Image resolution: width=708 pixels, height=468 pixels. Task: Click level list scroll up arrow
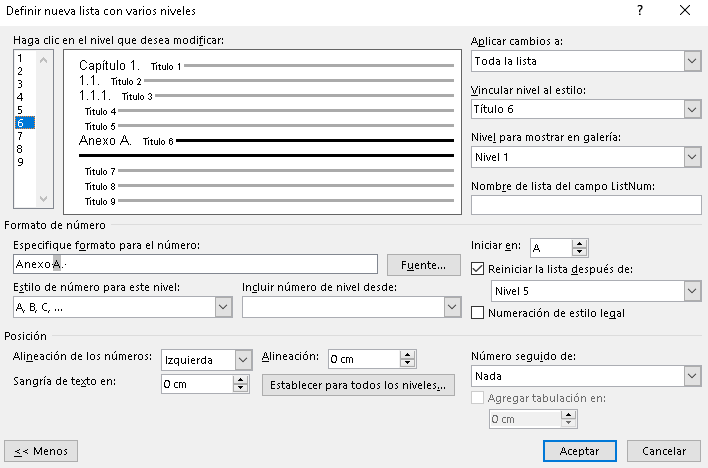pyautogui.click(x=44, y=60)
